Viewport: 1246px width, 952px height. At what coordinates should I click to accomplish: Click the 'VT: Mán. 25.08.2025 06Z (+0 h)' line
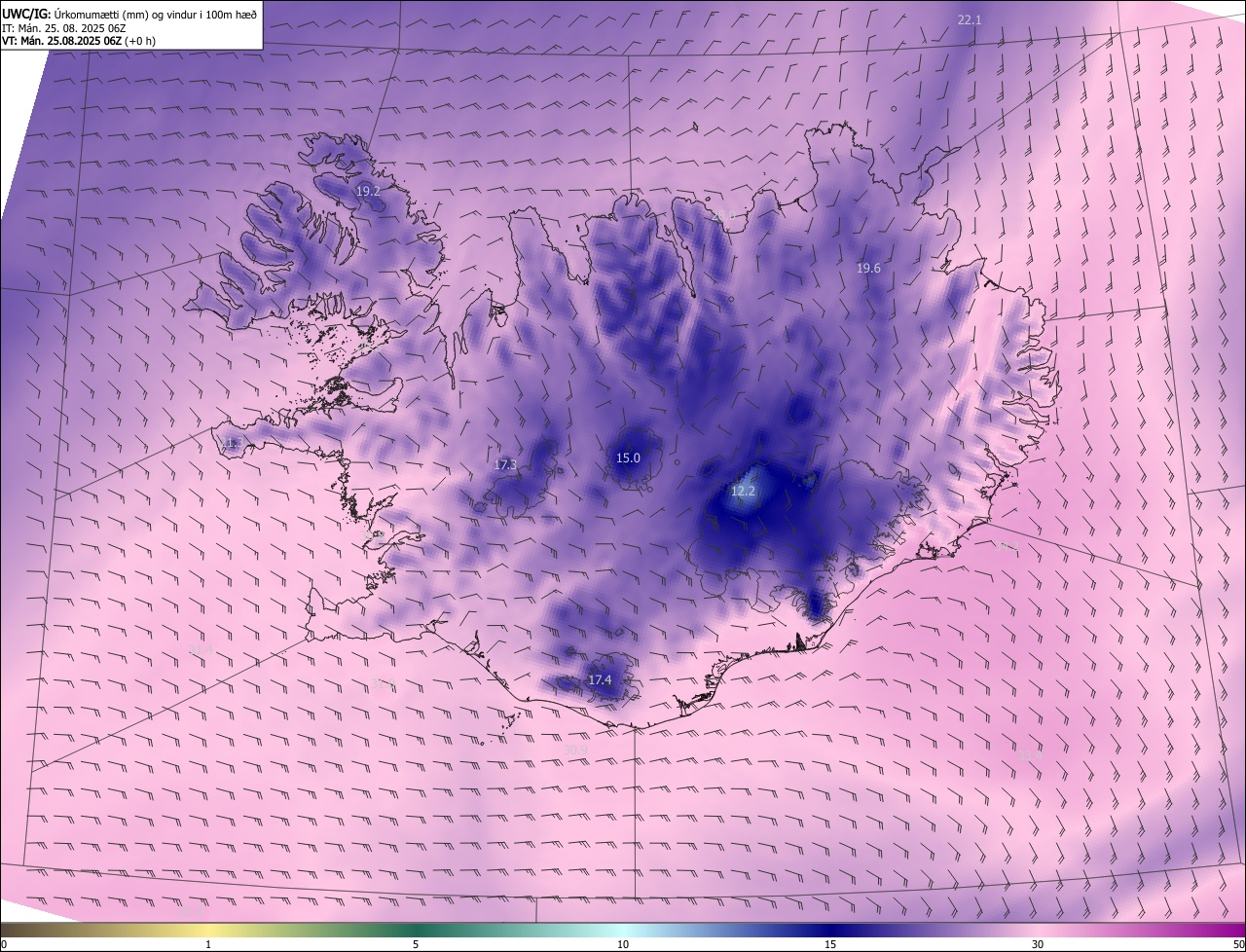pyautogui.click(x=79, y=41)
